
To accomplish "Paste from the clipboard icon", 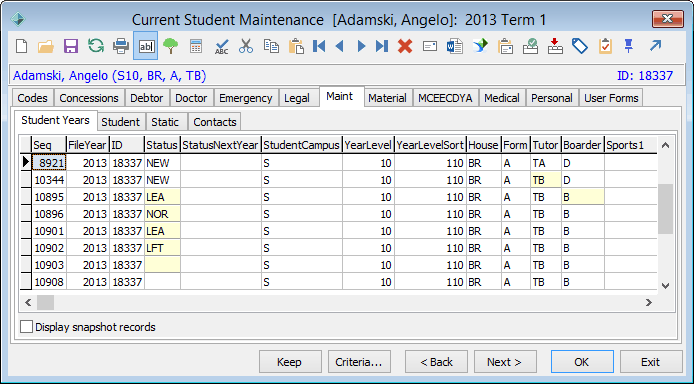I will (x=296, y=46).
